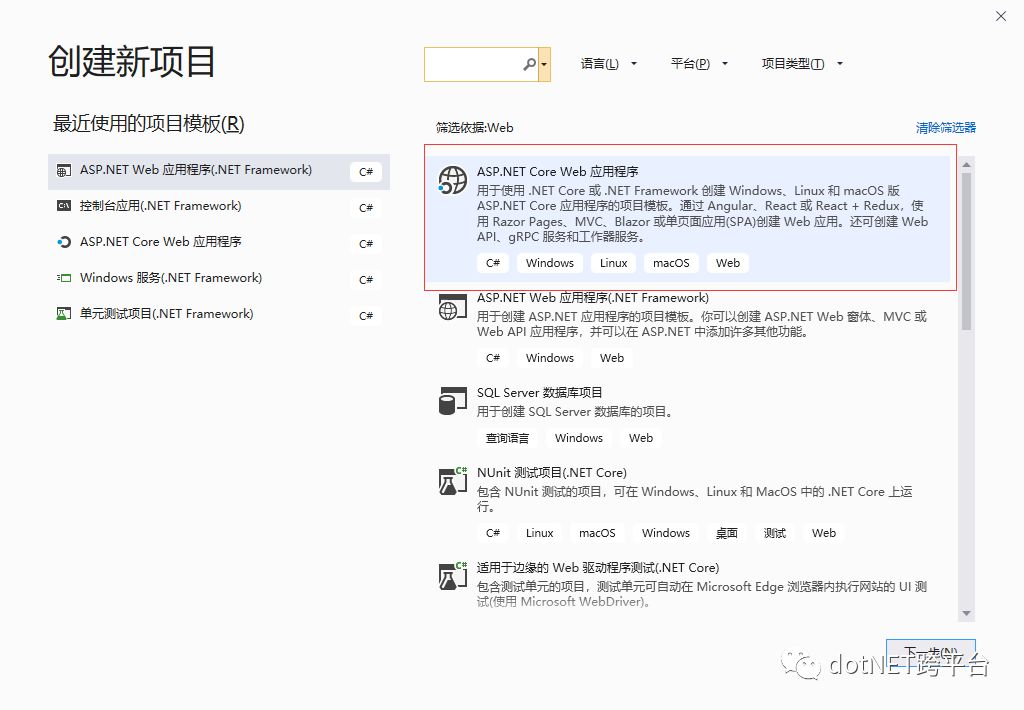
Task: Click the NUnit 测试项目(.NET Core) title
Action: click(x=552, y=472)
